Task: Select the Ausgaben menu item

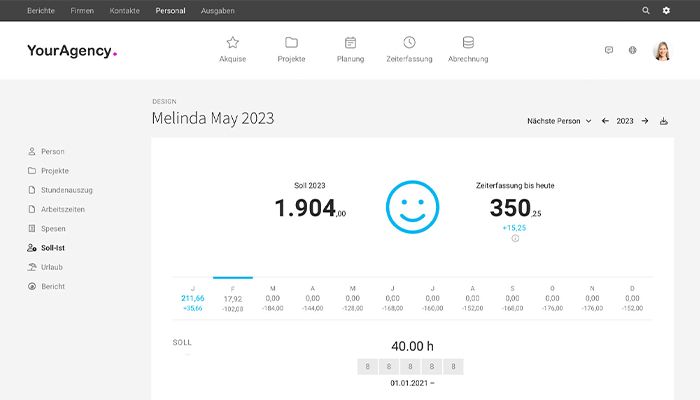Action: tap(217, 11)
